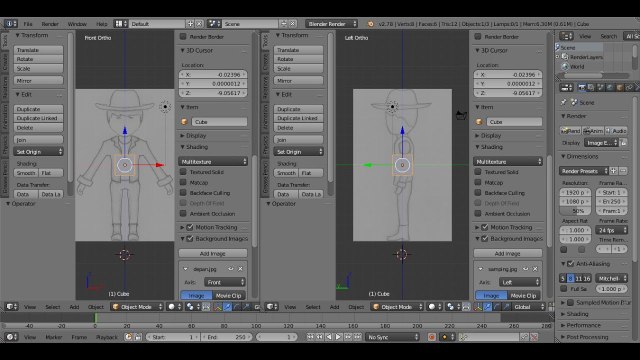Open the Scene properties tab icon
This screenshot has width=640, height=360.
pyautogui.click(x=600, y=88)
